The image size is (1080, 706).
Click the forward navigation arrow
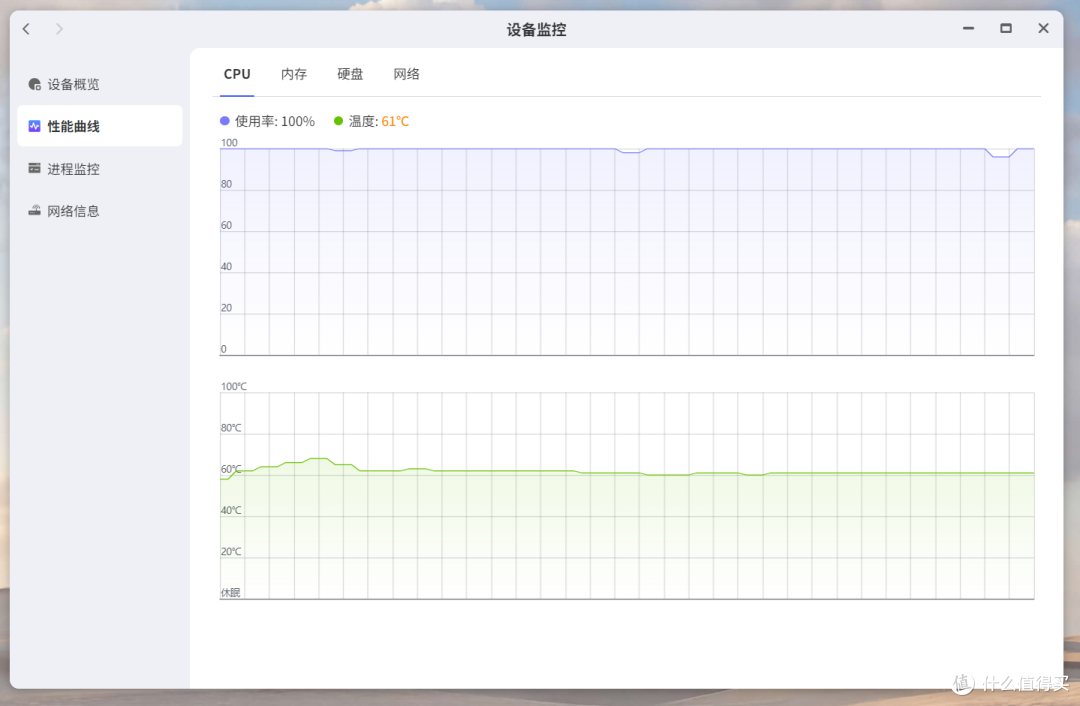[59, 29]
